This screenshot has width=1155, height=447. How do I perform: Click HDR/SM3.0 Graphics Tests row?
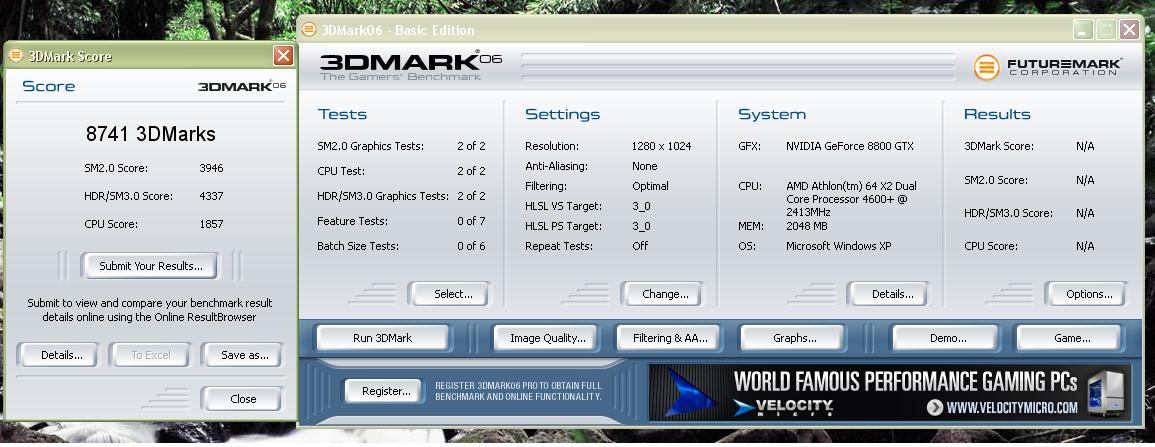(401, 196)
